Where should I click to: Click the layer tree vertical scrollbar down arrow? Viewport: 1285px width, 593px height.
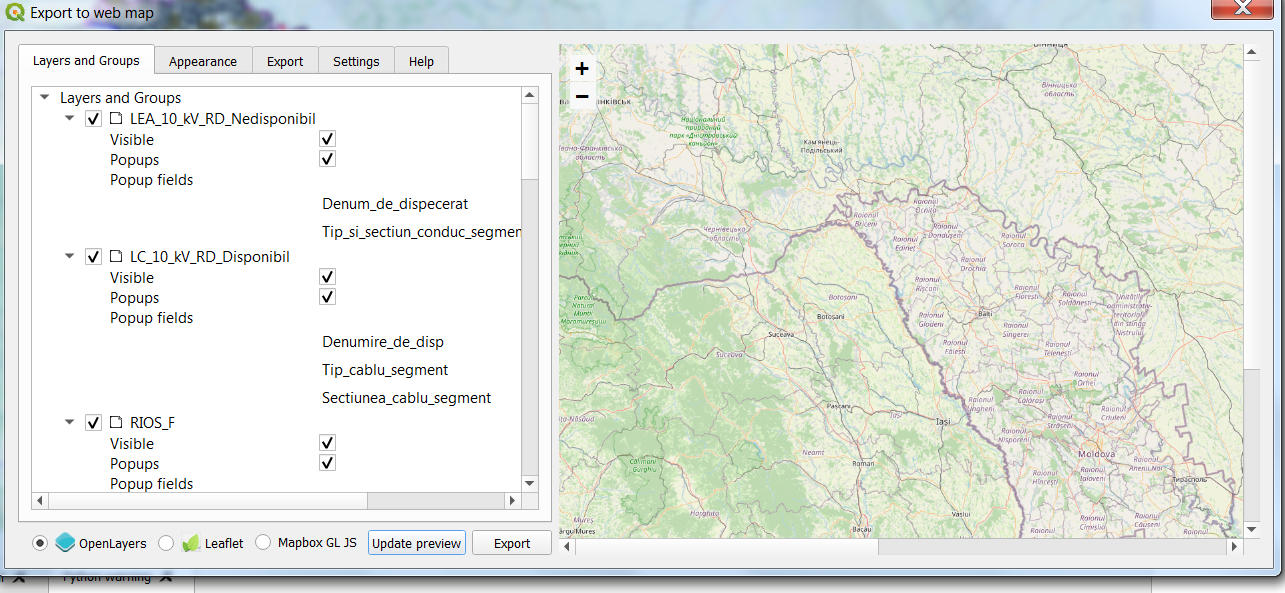click(530, 483)
